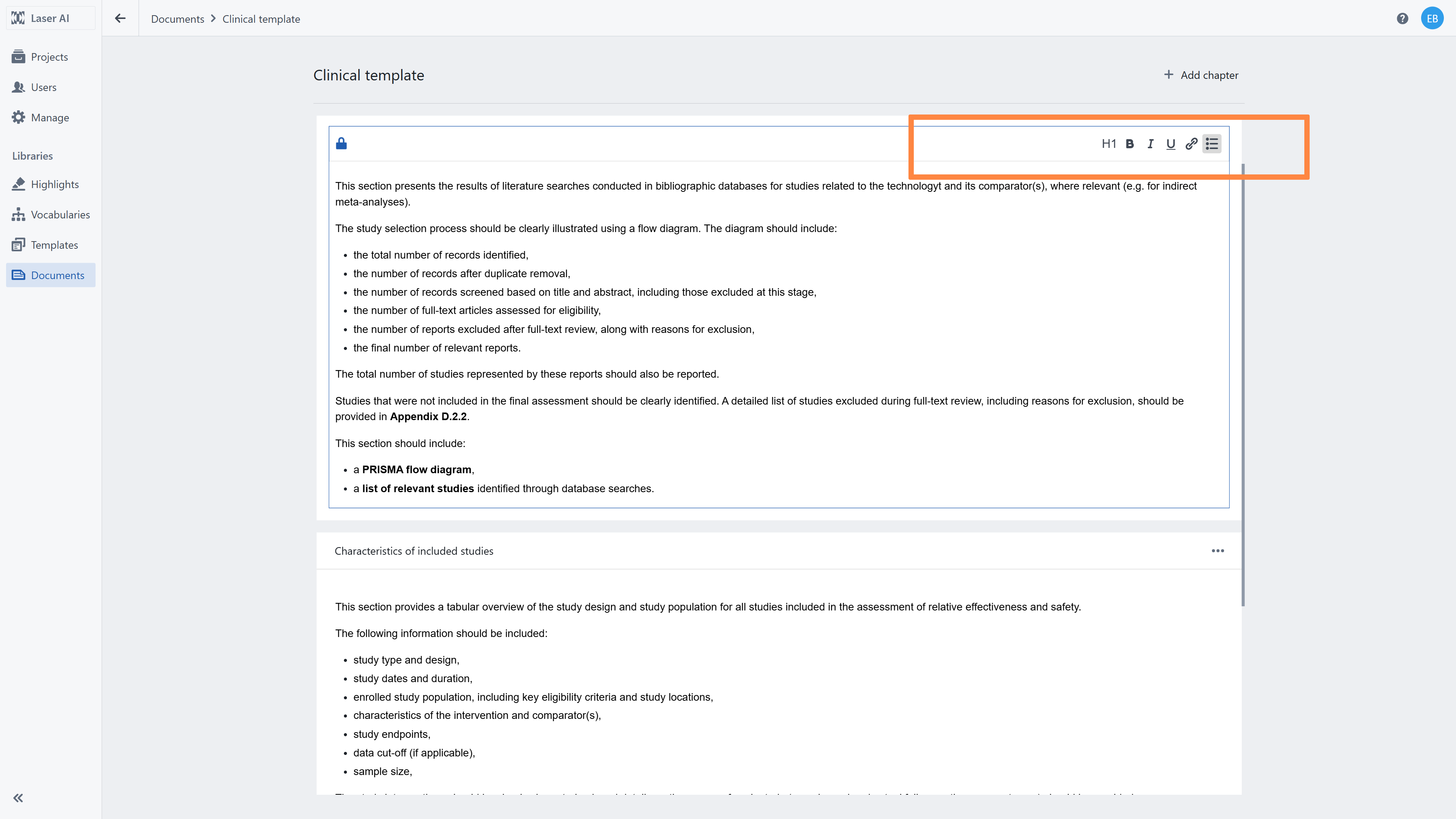Open Highlights library
1456x819 pixels.
[x=54, y=184]
